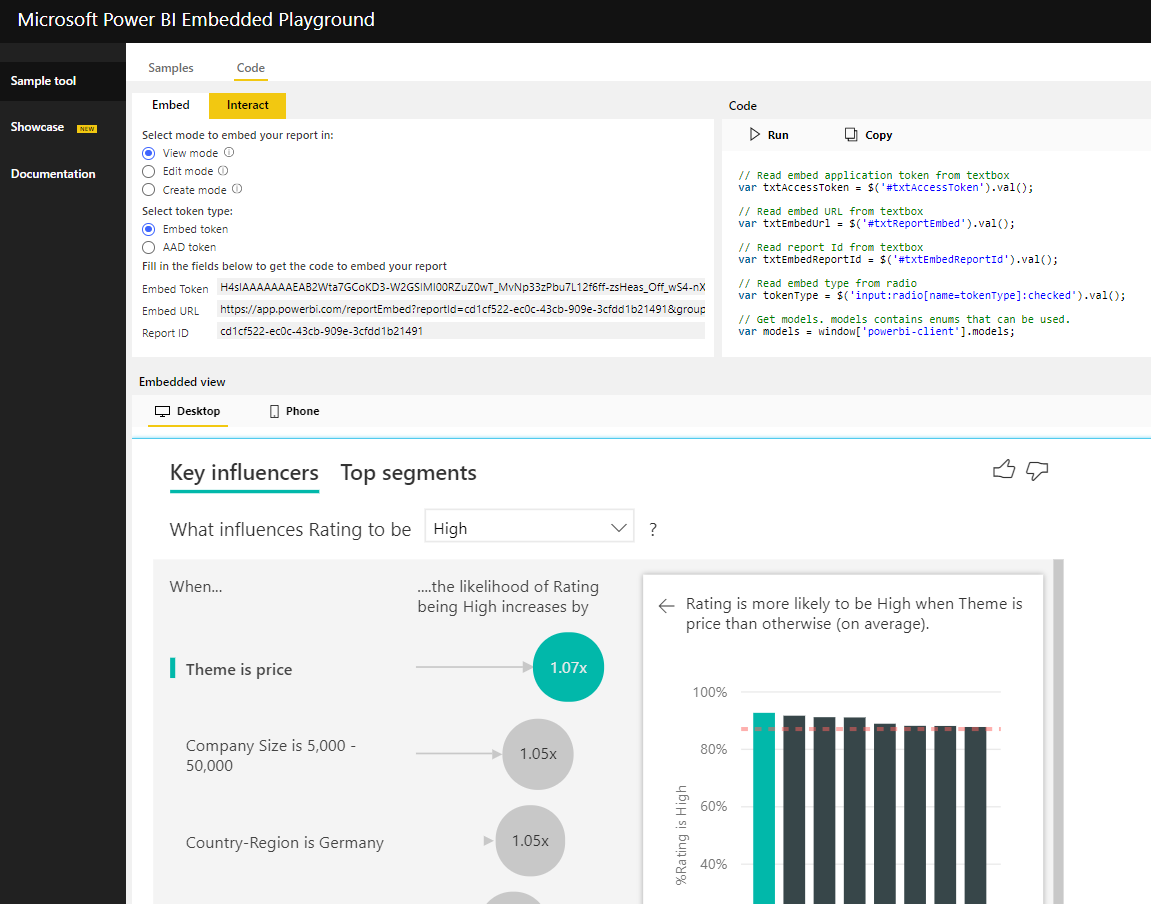Click the 1.07x influencer bubble
Viewport: 1151px width, 904px height.
[x=568, y=667]
